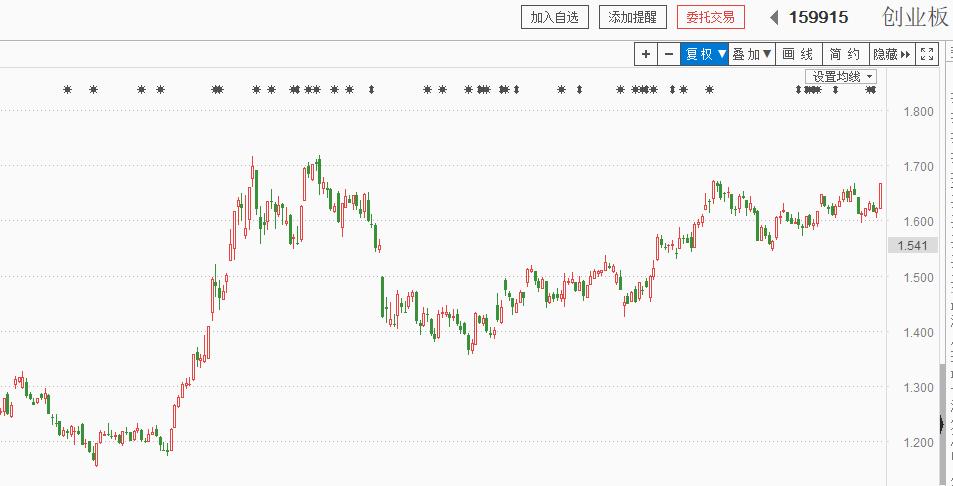Open the 设置均线 moving average dropdown

coord(842,76)
